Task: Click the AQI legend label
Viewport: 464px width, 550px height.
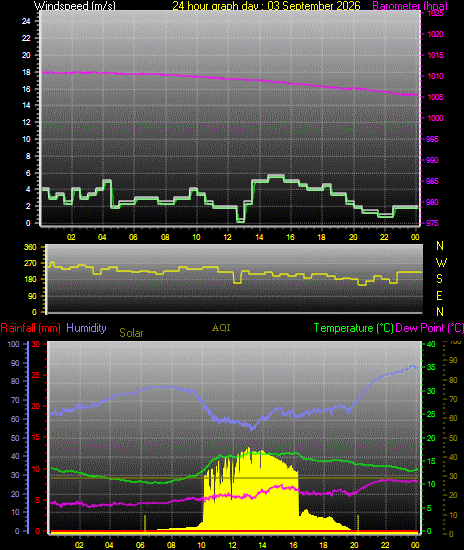Action: click(x=221, y=328)
